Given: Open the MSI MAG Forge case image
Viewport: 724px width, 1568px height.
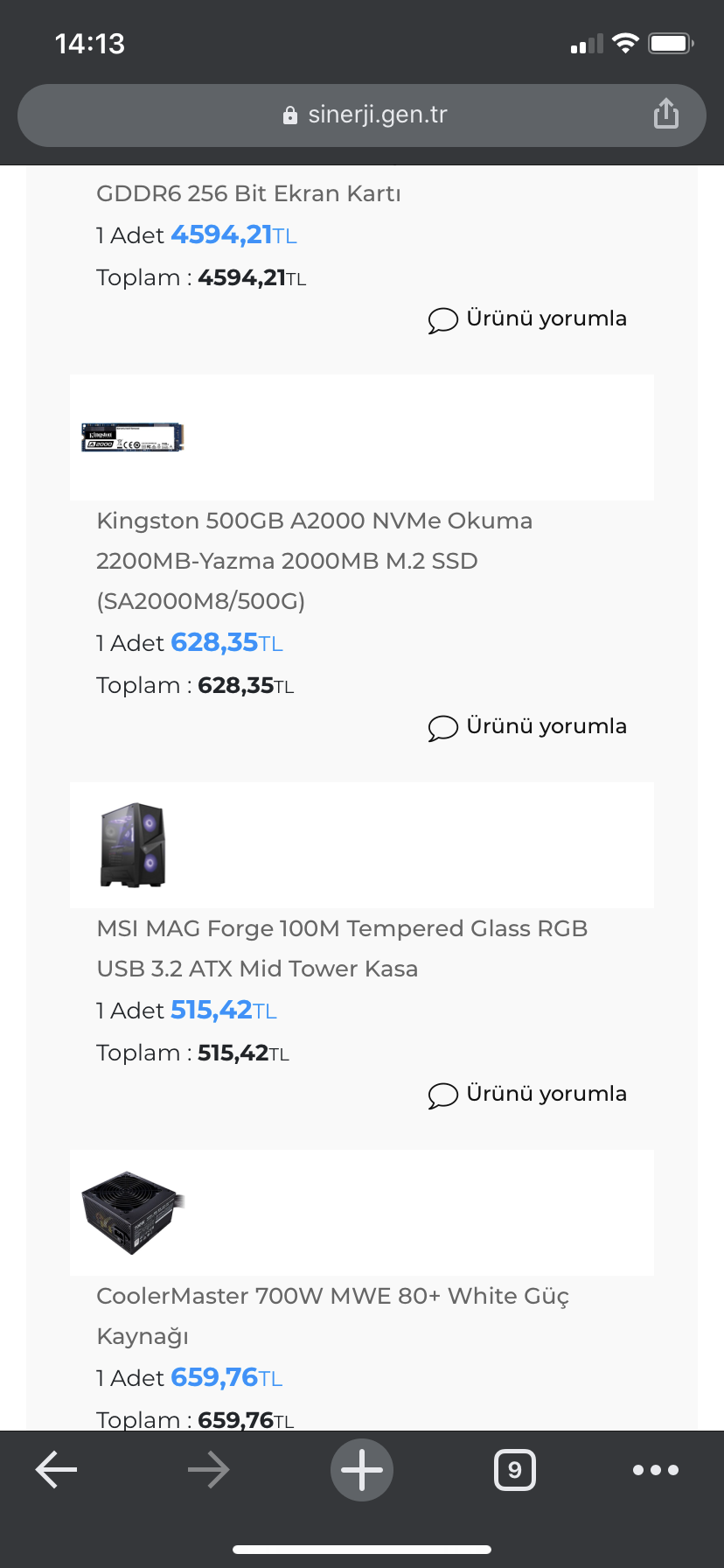Looking at the screenshot, I should [x=133, y=845].
